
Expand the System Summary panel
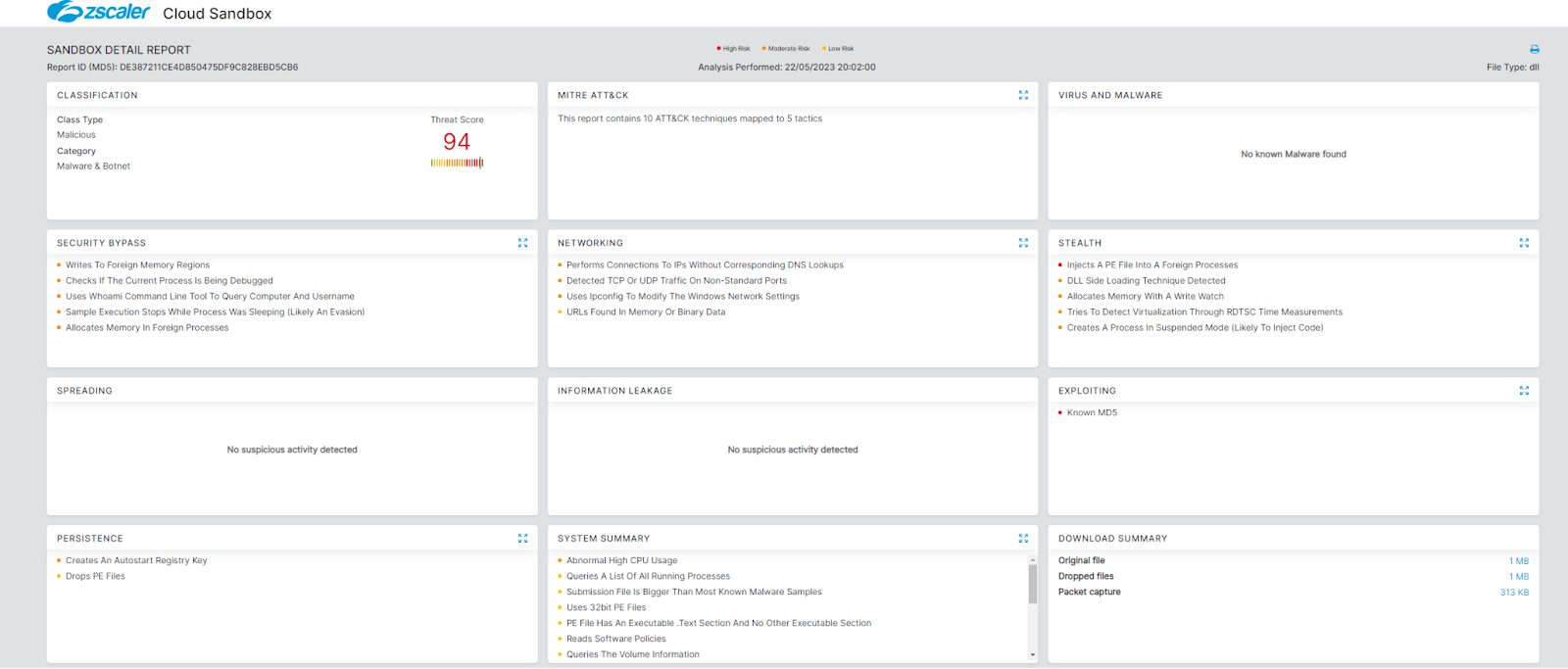pos(1023,539)
